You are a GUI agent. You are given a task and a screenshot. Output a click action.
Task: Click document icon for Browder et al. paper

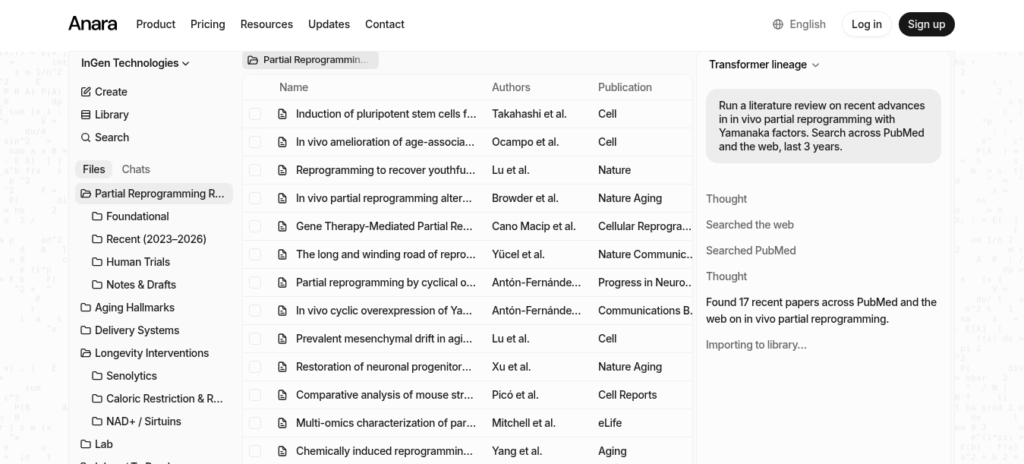(282, 198)
